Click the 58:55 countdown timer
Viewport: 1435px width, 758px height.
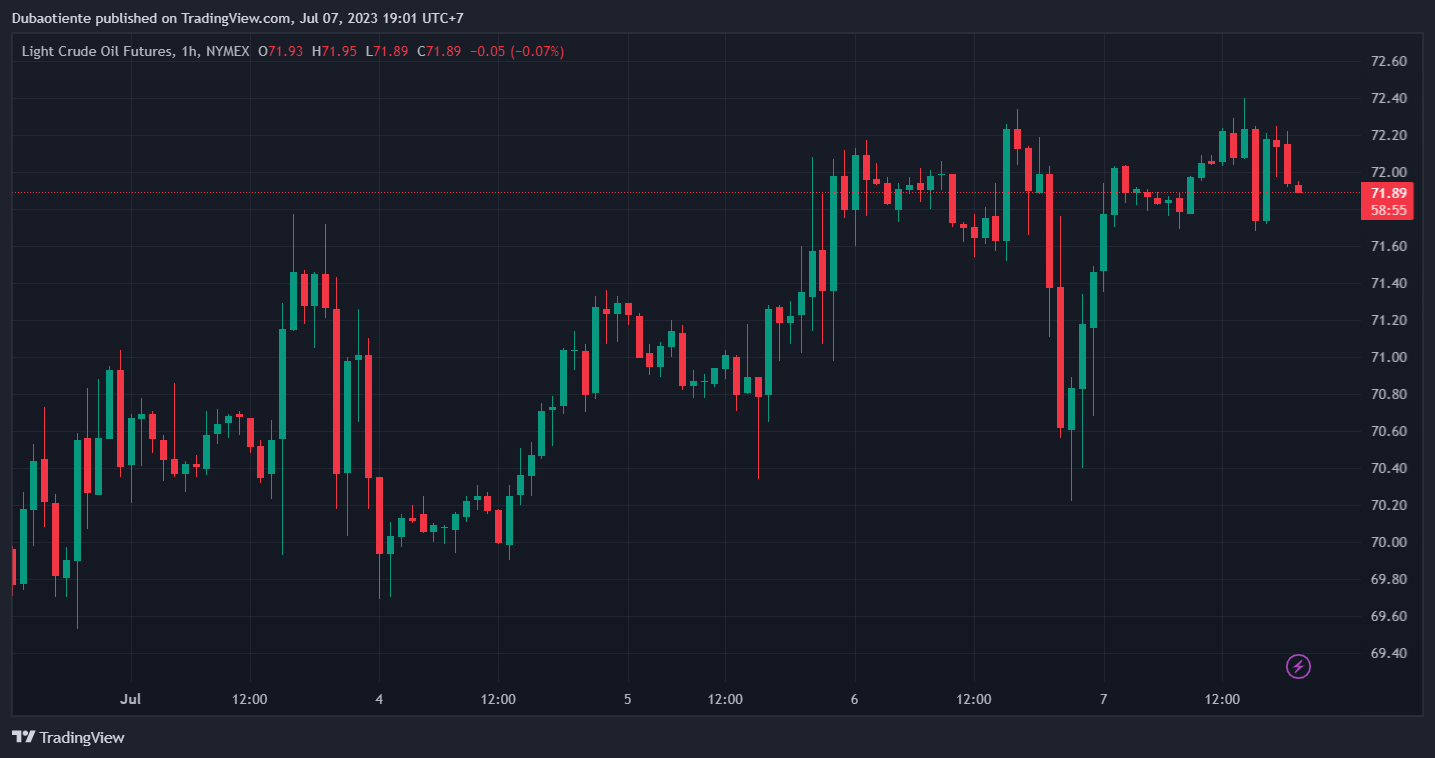(x=1389, y=210)
